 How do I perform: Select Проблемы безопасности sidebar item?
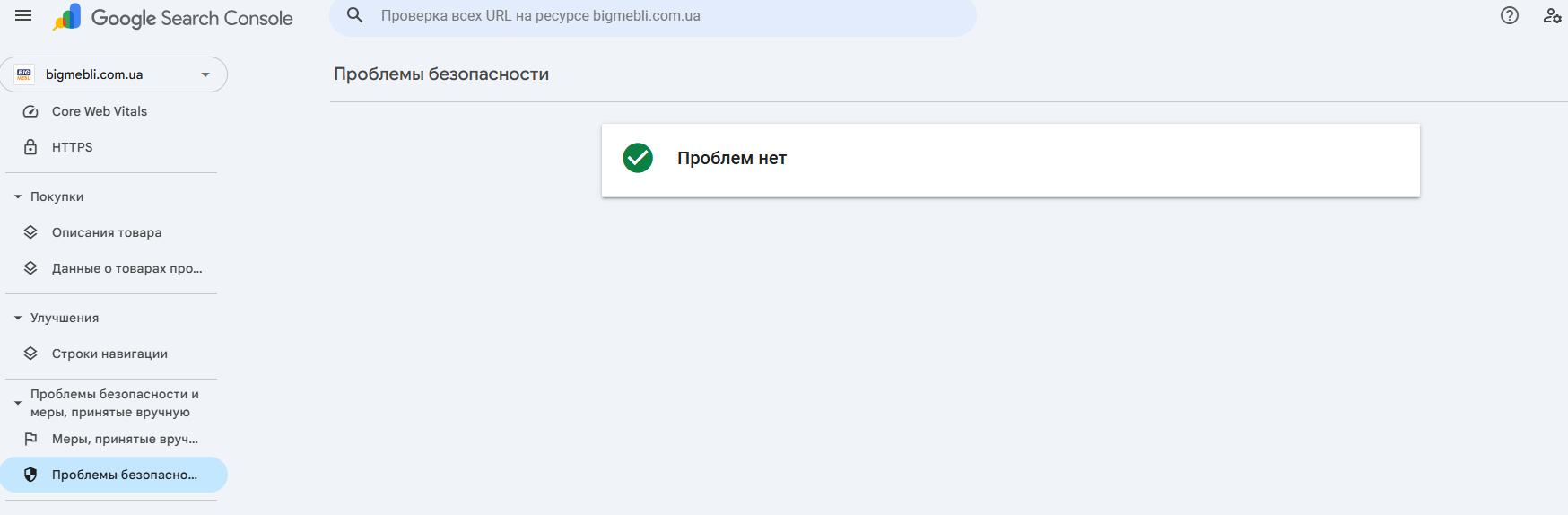coord(124,475)
